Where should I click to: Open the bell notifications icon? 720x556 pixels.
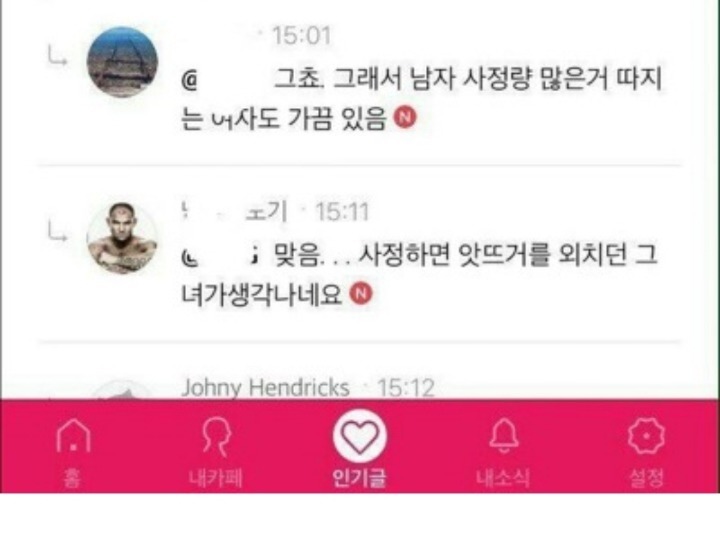(x=504, y=435)
